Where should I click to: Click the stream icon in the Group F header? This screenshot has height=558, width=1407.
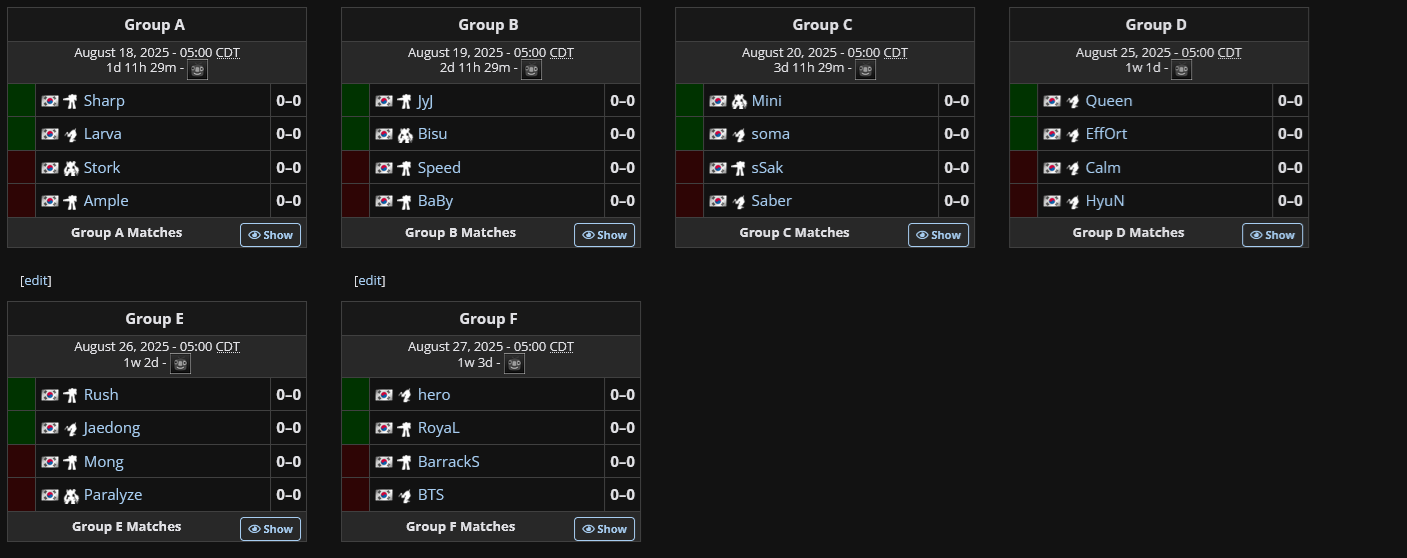point(514,364)
